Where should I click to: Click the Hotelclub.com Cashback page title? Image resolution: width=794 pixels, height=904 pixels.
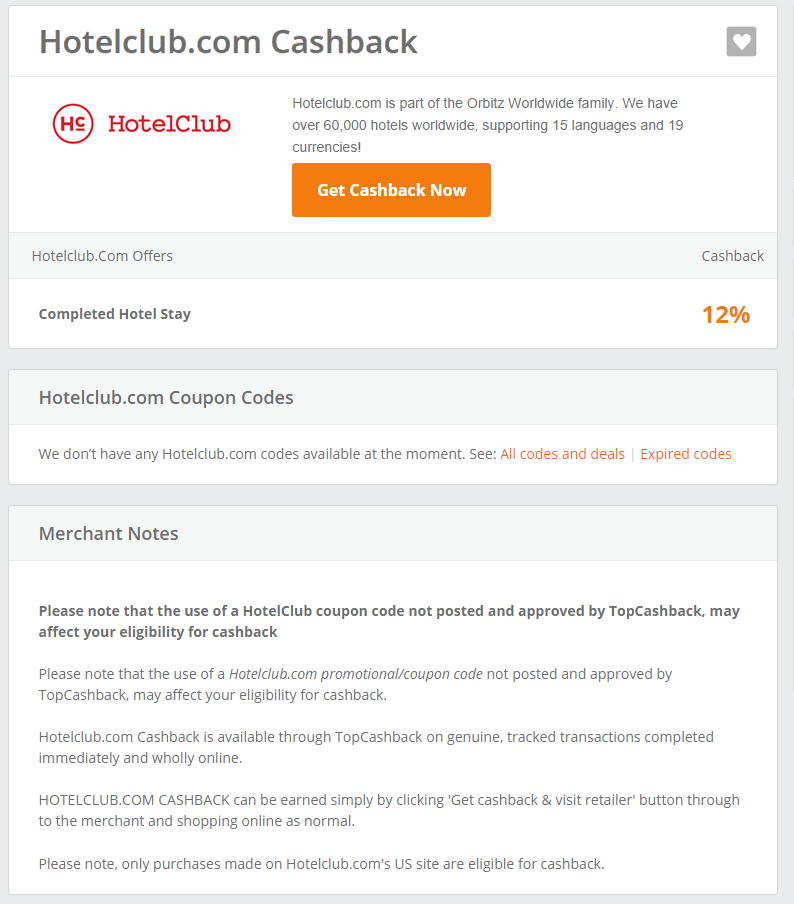pyautogui.click(x=228, y=42)
